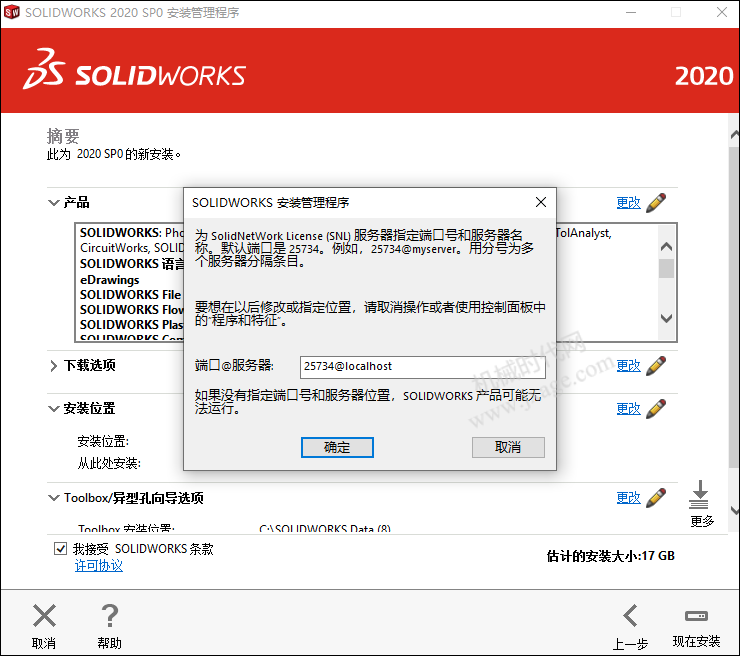Expand the 下载选项 section chevron
This screenshot has width=740, height=656.
click(x=53, y=366)
